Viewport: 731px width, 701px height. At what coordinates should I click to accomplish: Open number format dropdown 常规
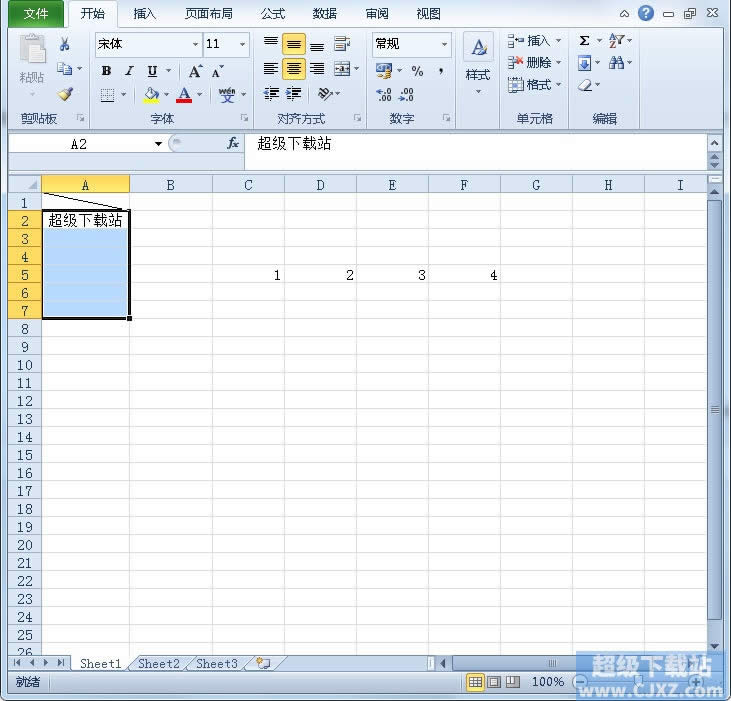444,44
